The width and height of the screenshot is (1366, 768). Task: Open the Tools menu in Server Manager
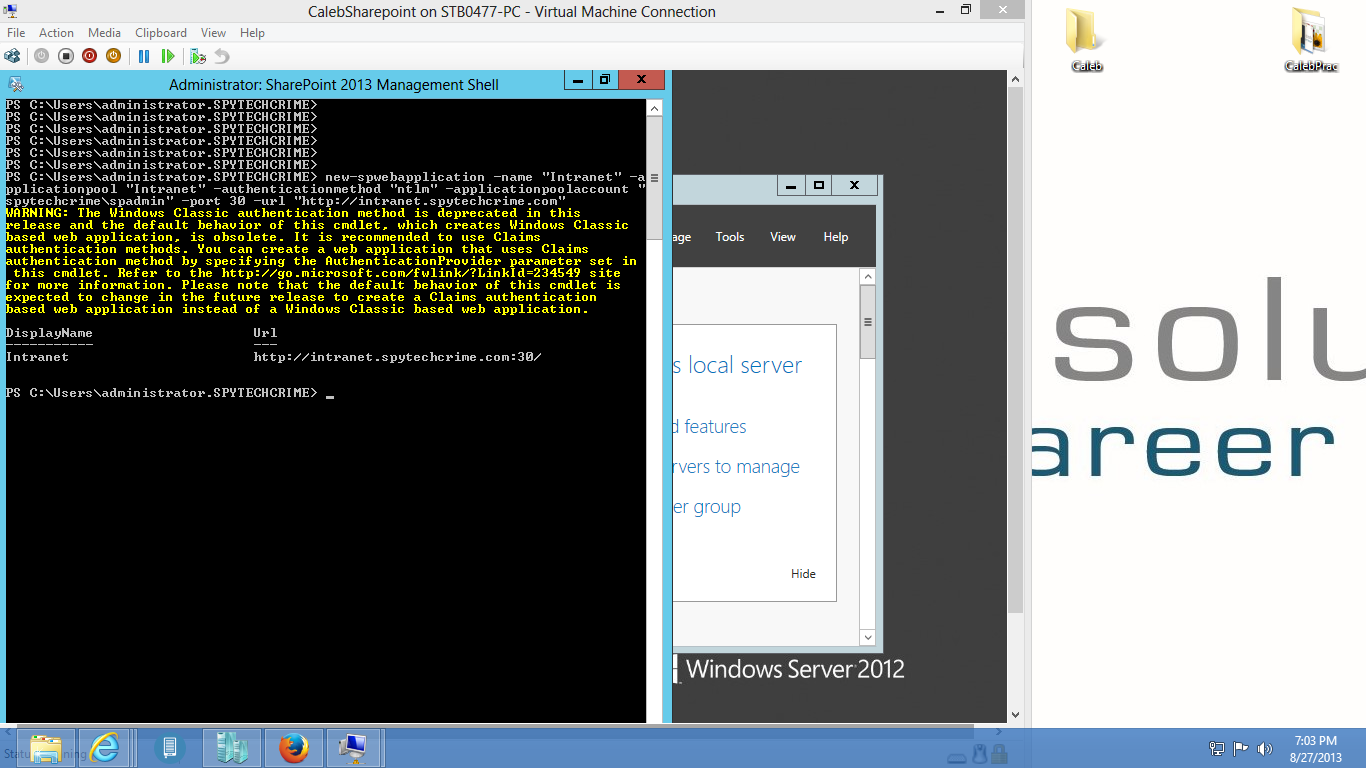730,237
